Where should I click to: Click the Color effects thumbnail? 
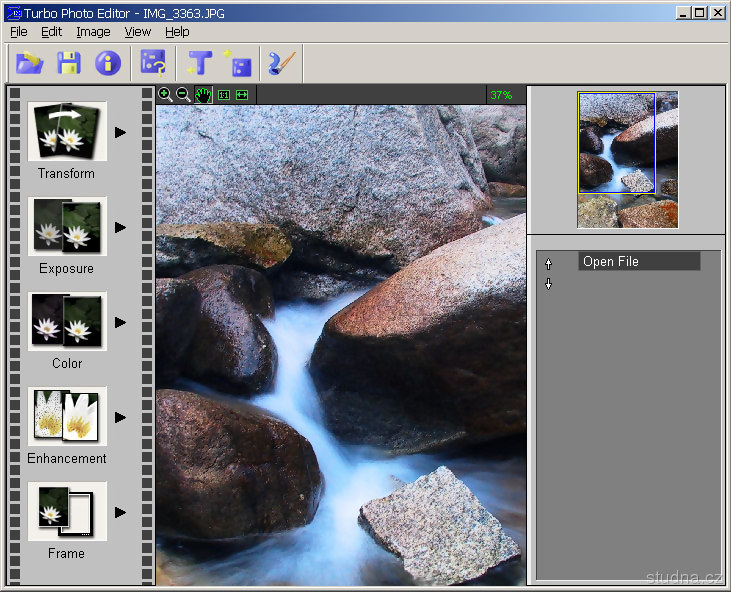click(67, 322)
